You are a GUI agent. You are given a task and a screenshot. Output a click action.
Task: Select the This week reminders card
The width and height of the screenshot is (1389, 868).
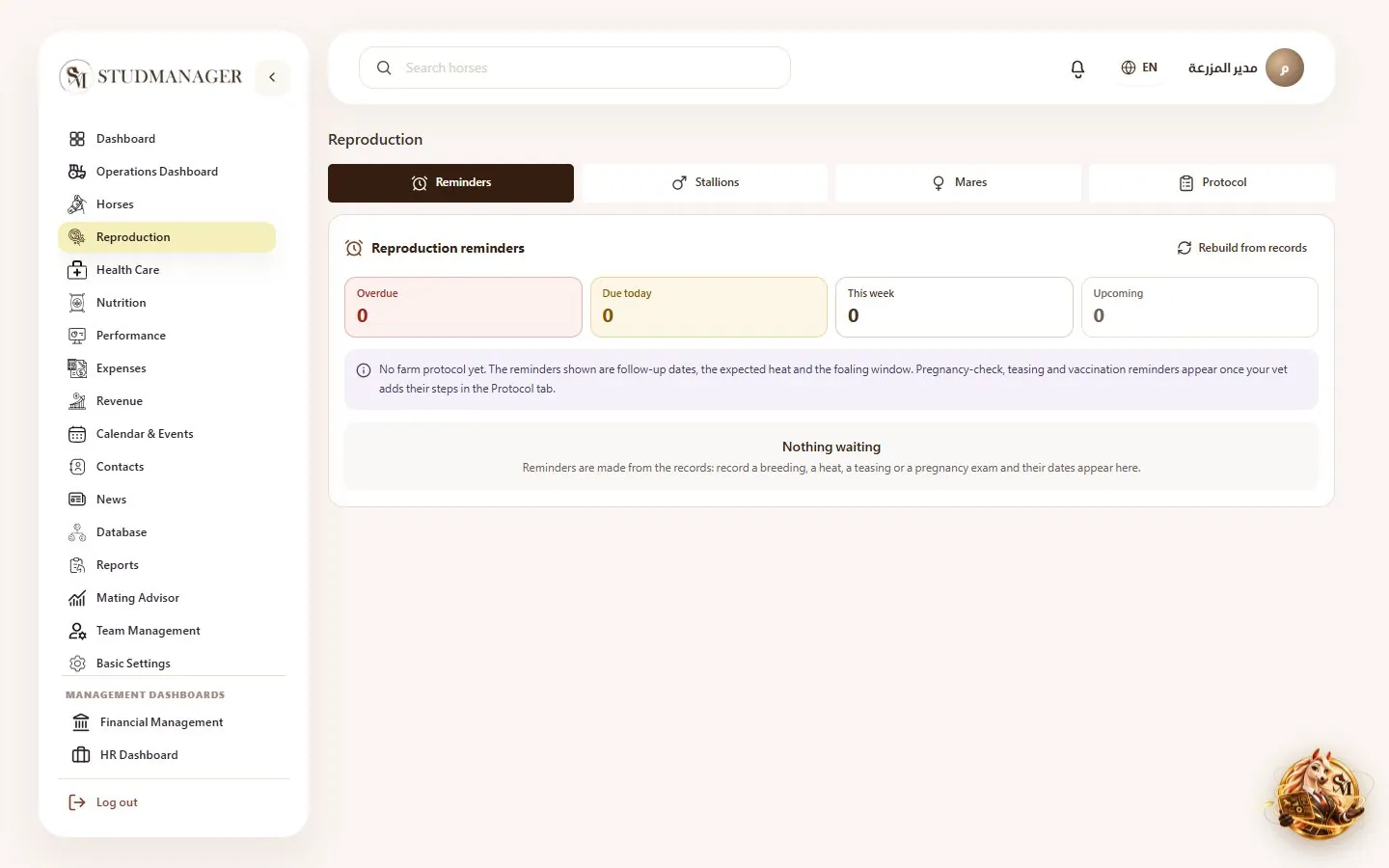click(x=954, y=308)
